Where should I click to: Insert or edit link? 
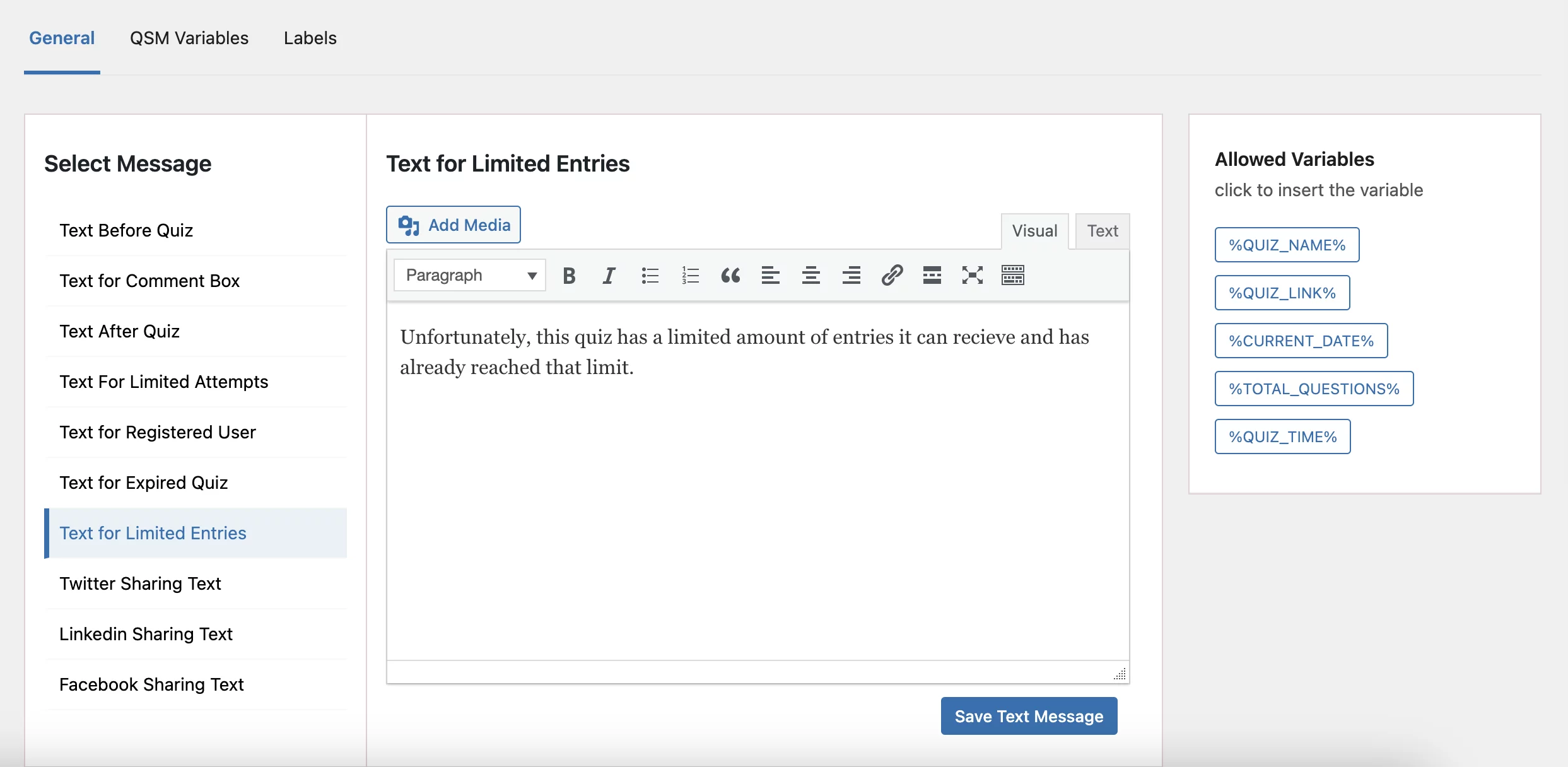(892, 276)
